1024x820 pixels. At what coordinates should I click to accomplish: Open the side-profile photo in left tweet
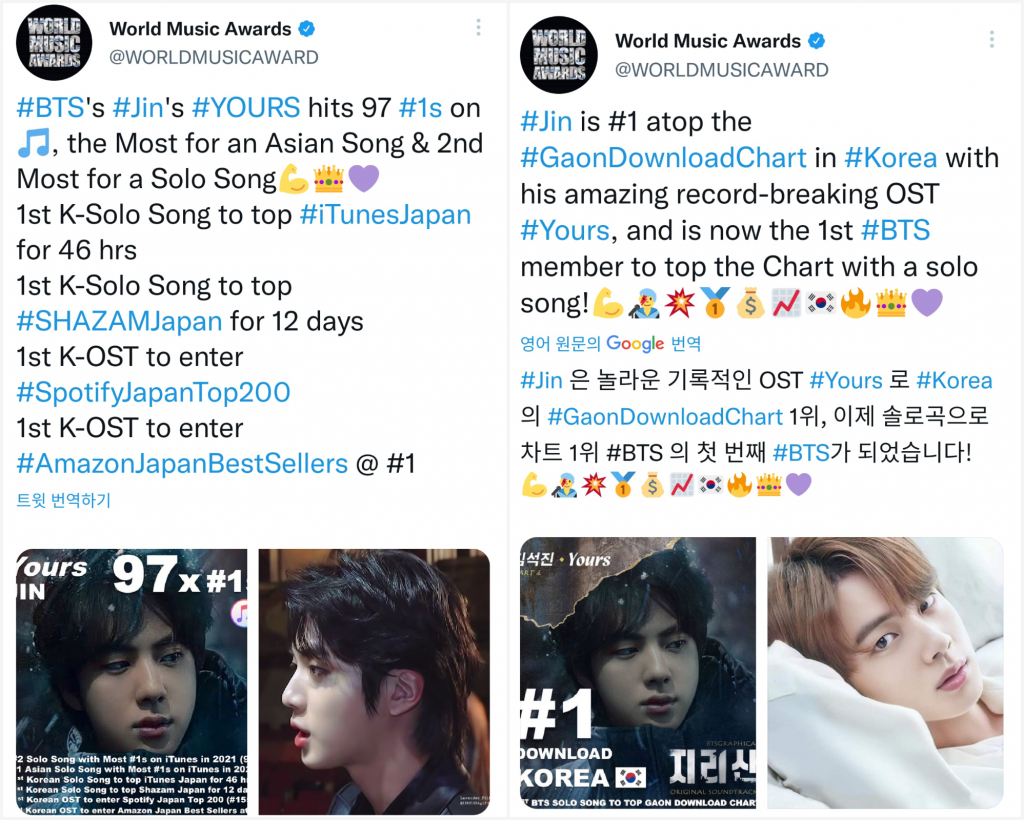(374, 682)
